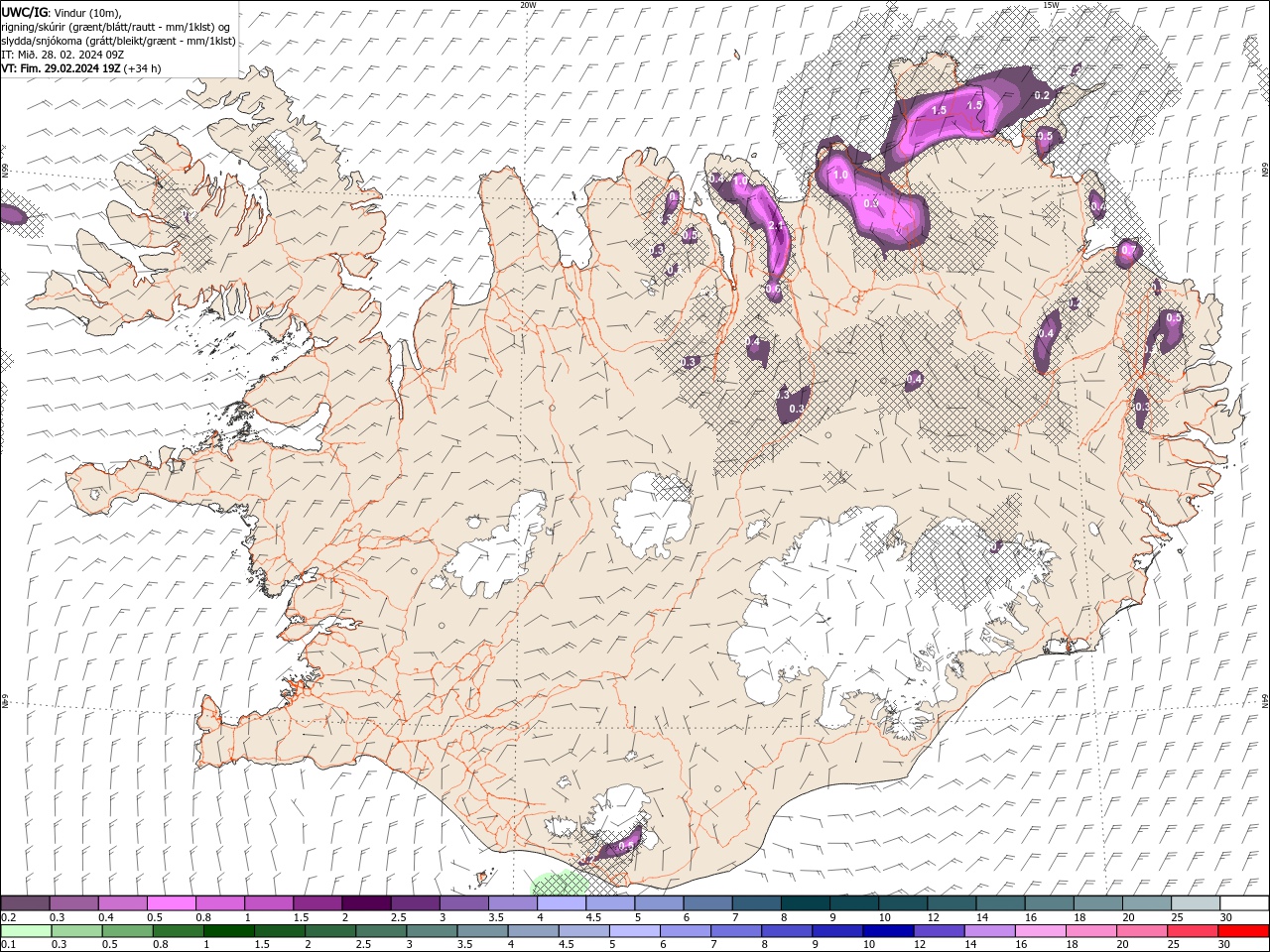Click the 2.1 snowfall value on the map

tap(776, 227)
